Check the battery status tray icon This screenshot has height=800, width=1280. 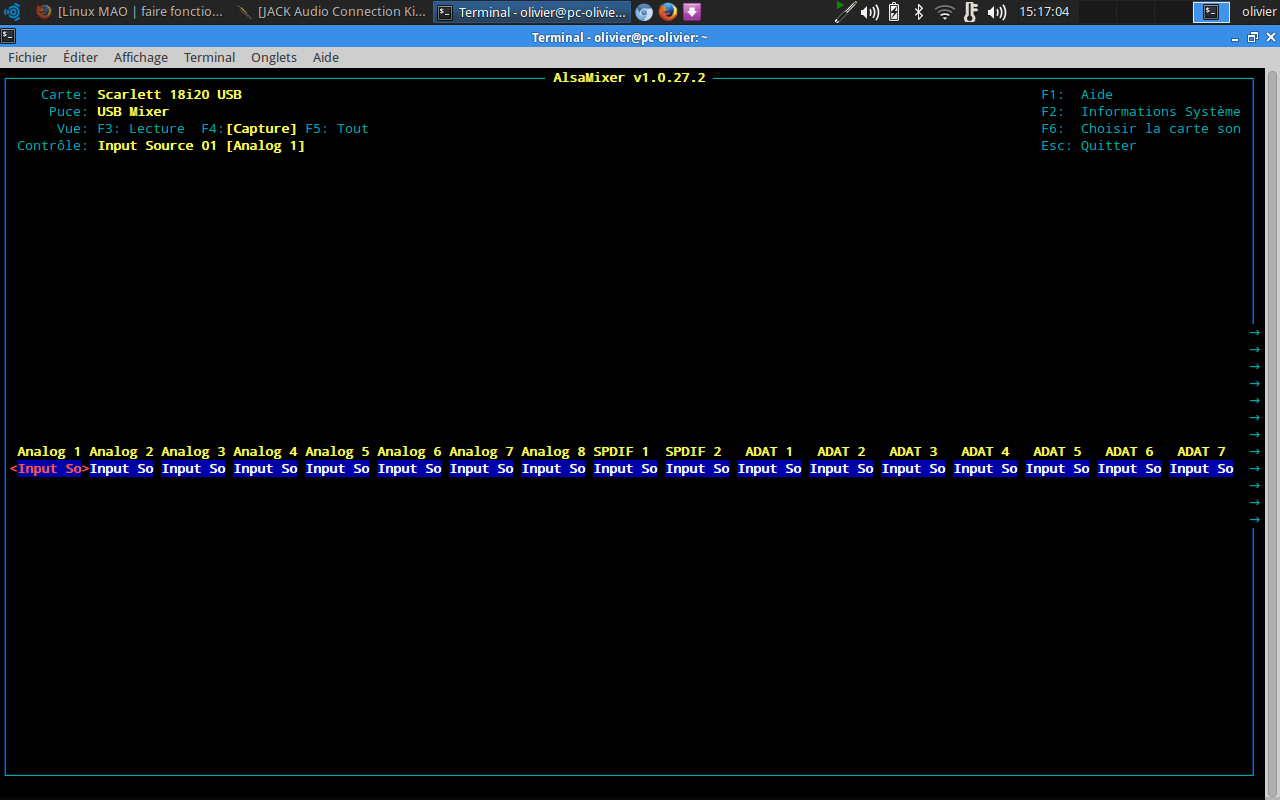(894, 12)
